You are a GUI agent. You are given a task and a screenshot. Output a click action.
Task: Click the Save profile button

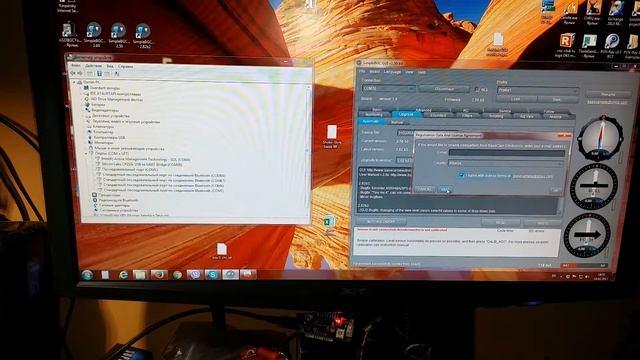pos(557,100)
